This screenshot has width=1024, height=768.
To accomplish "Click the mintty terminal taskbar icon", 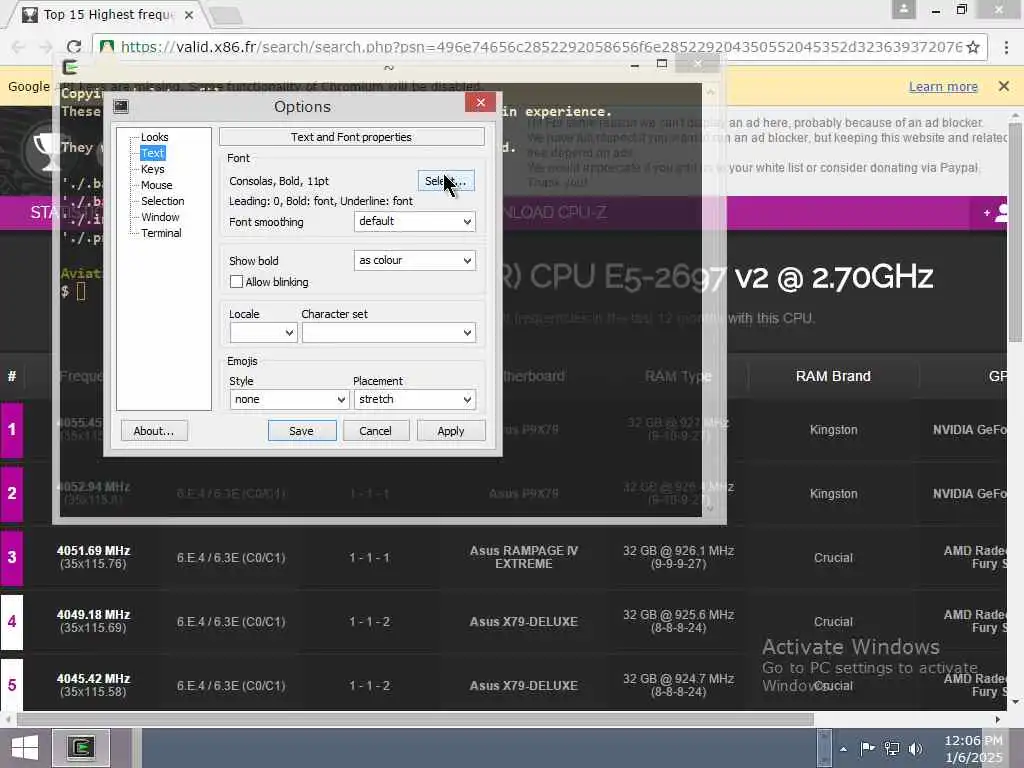I will click(82, 748).
